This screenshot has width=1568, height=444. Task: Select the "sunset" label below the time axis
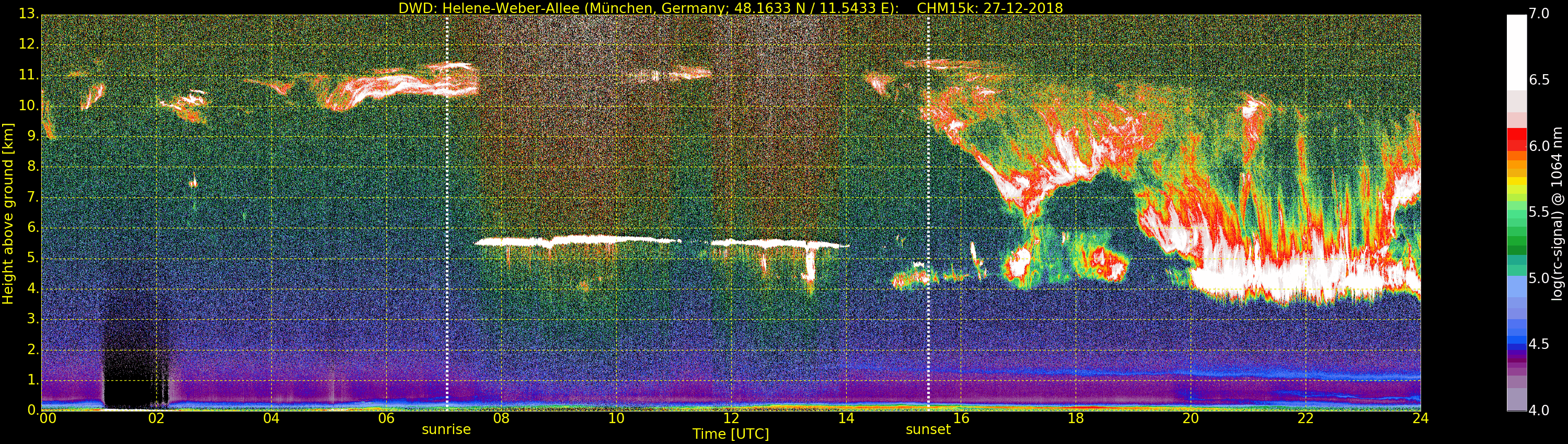[928, 429]
